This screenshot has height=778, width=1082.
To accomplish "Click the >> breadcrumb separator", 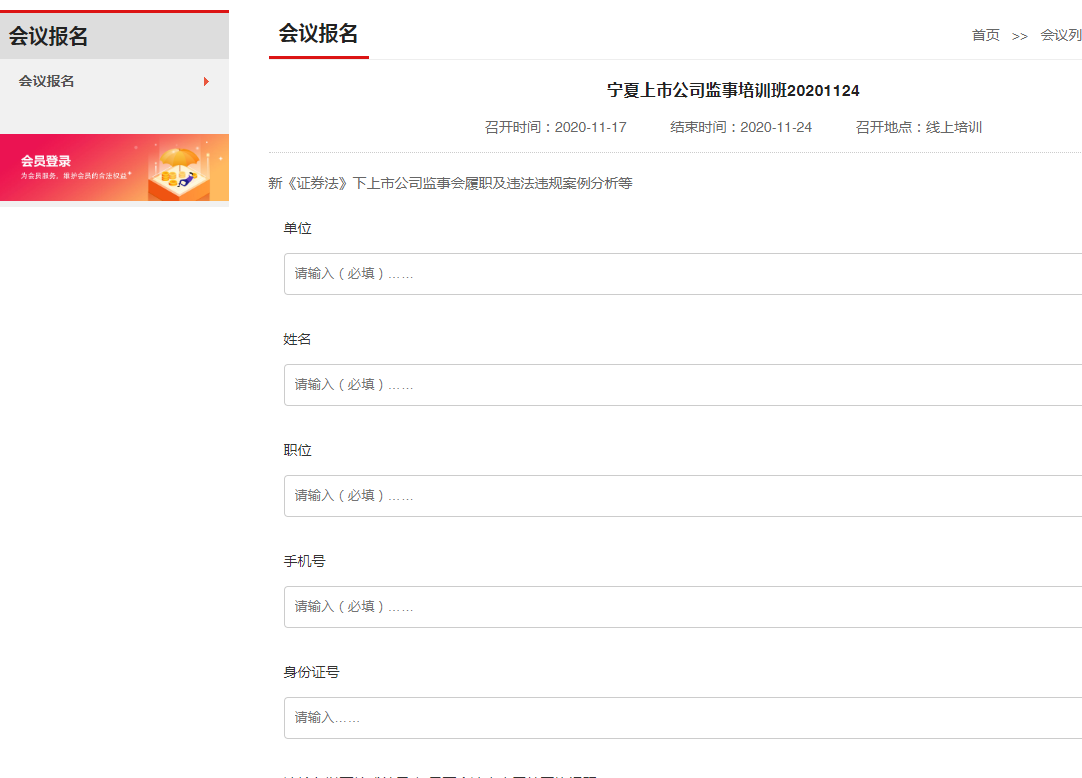I will [x=1019, y=36].
